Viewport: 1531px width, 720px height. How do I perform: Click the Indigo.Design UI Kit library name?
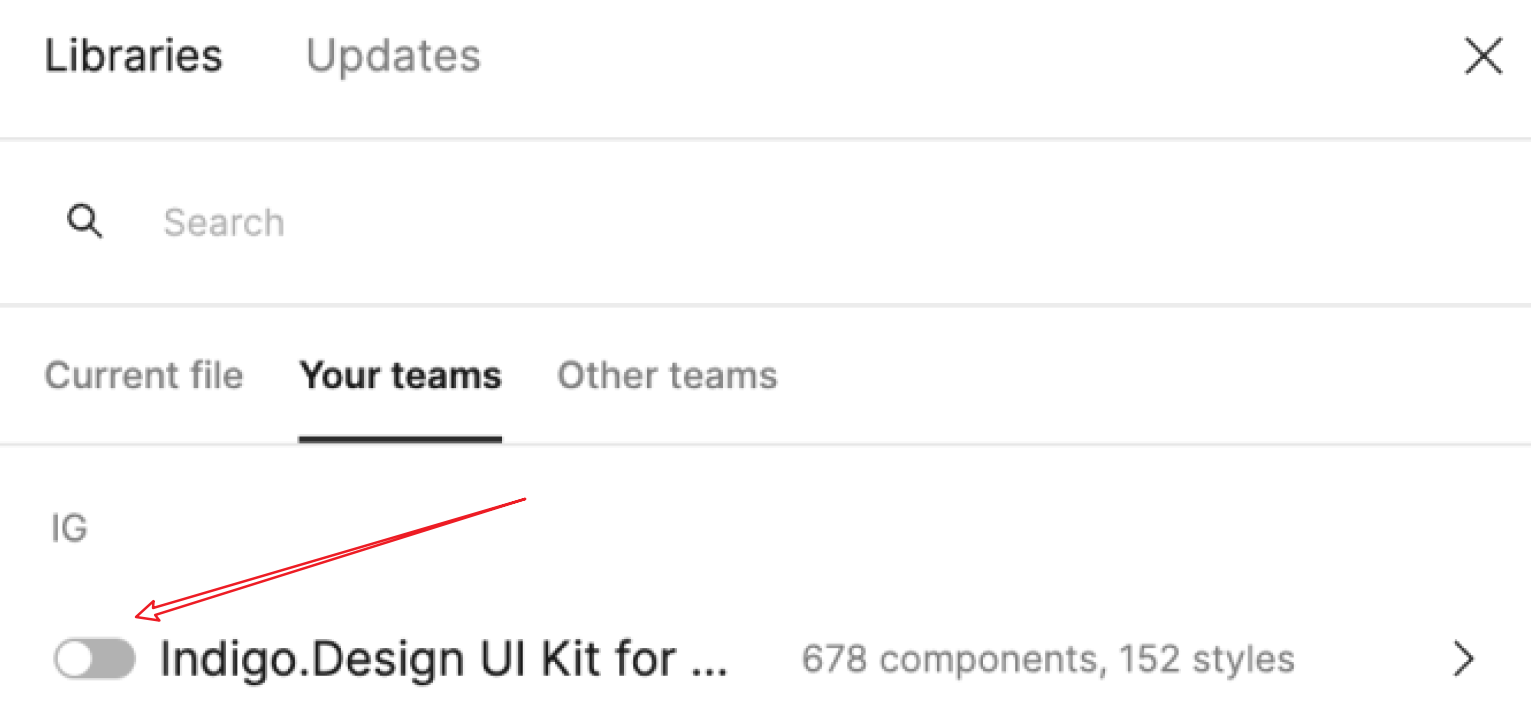pyautogui.click(x=443, y=660)
